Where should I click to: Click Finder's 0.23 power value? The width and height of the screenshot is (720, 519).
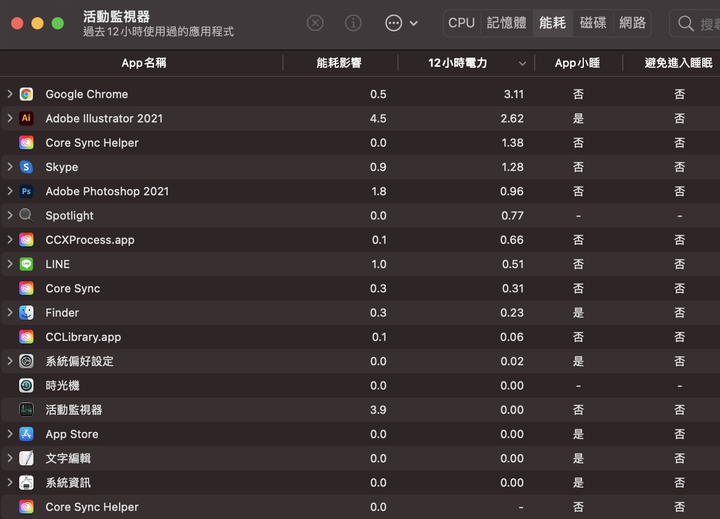click(512, 313)
